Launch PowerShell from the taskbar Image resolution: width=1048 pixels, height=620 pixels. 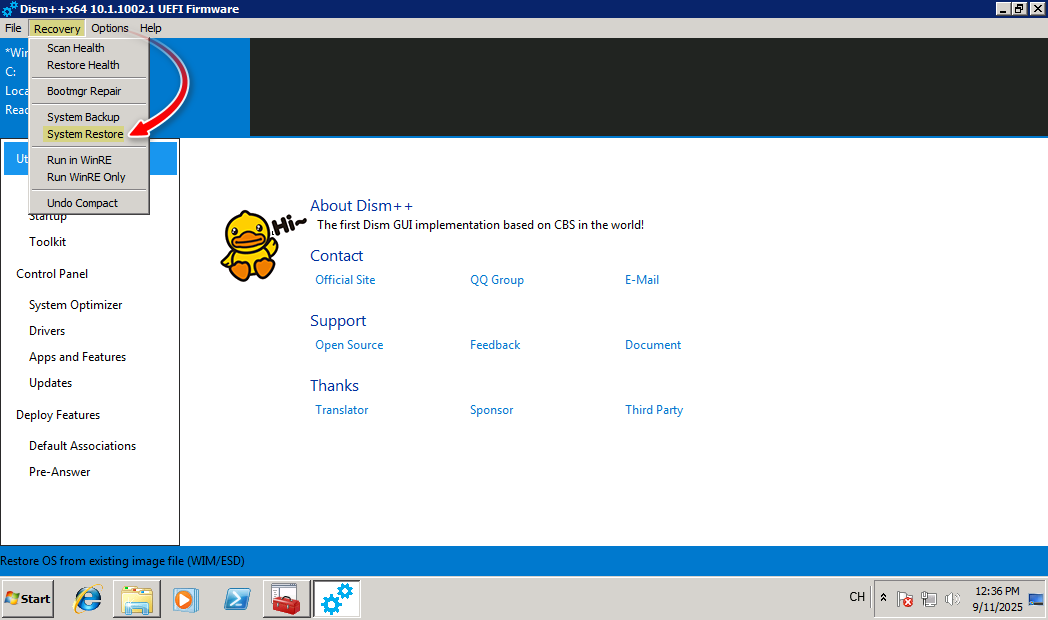(x=237, y=599)
